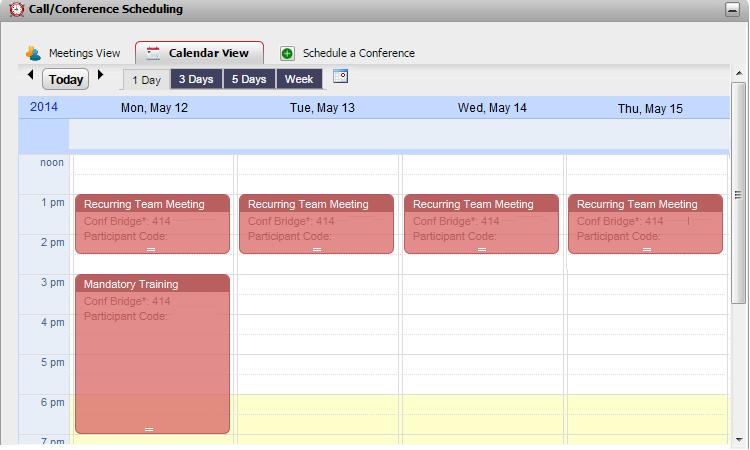Click the scrollbar down arrow
The height and width of the screenshot is (450, 750).
tap(739, 439)
